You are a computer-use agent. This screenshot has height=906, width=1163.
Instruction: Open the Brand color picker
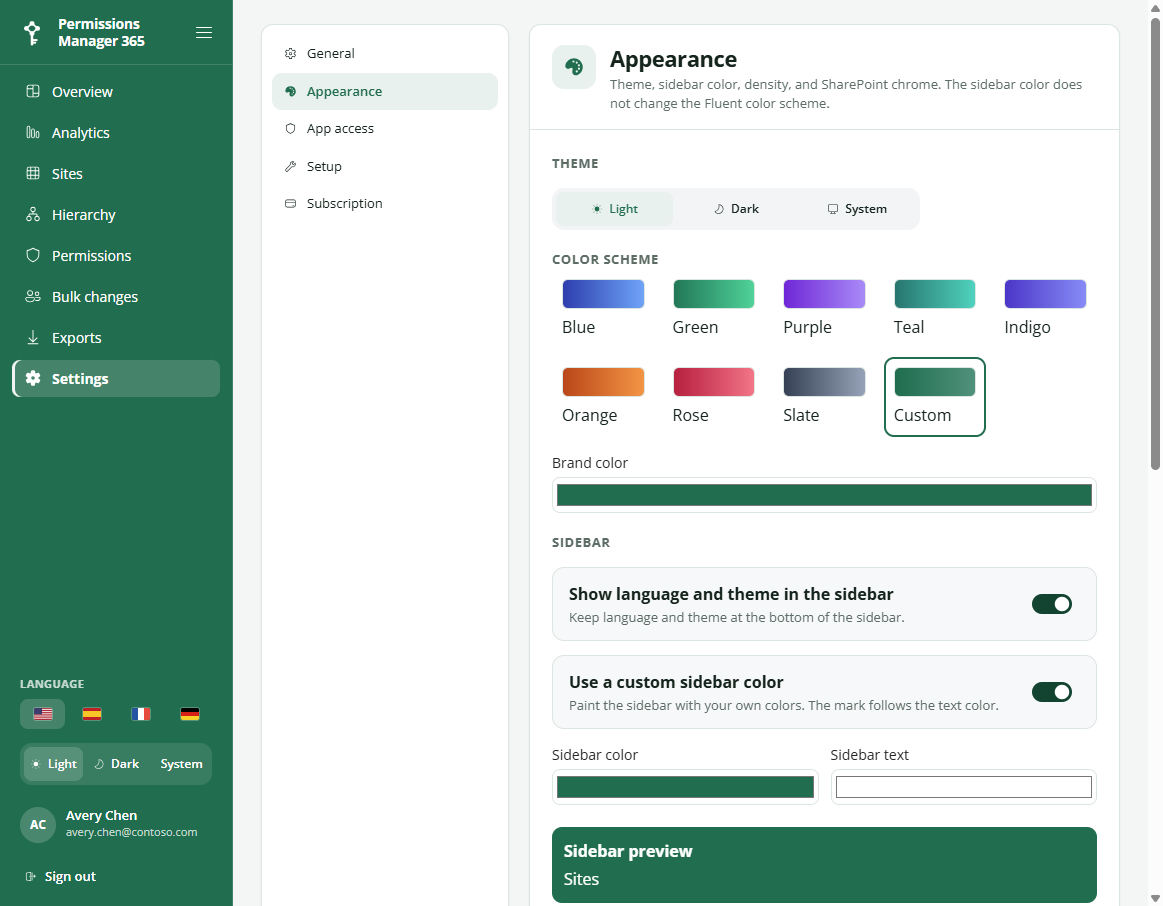[824, 495]
